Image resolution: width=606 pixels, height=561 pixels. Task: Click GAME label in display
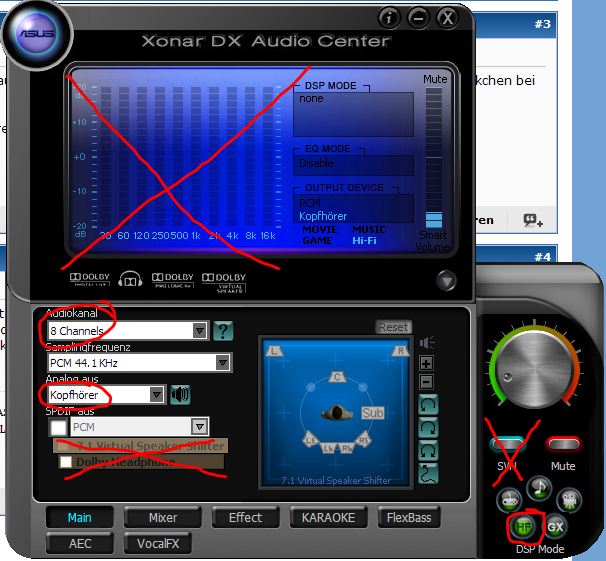tap(317, 240)
